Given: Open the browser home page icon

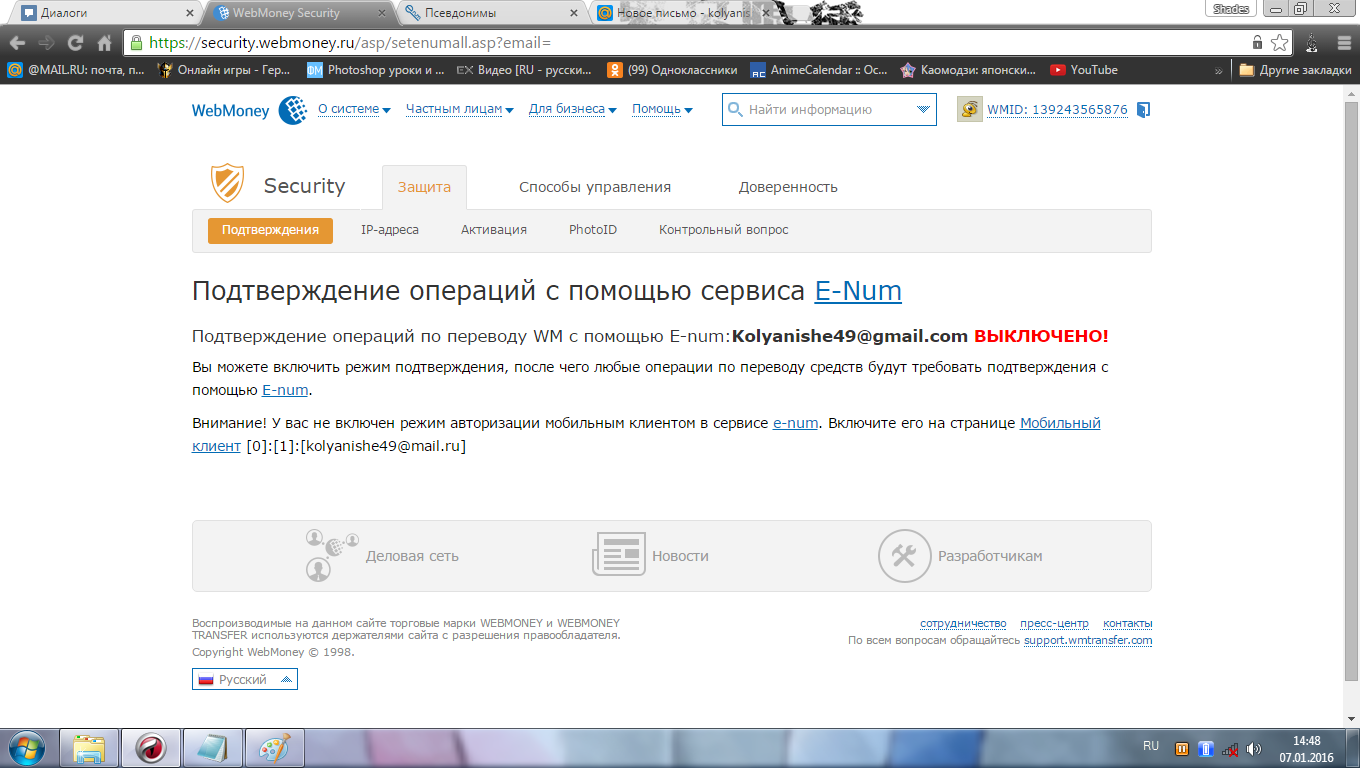Looking at the screenshot, I should click(x=104, y=43).
